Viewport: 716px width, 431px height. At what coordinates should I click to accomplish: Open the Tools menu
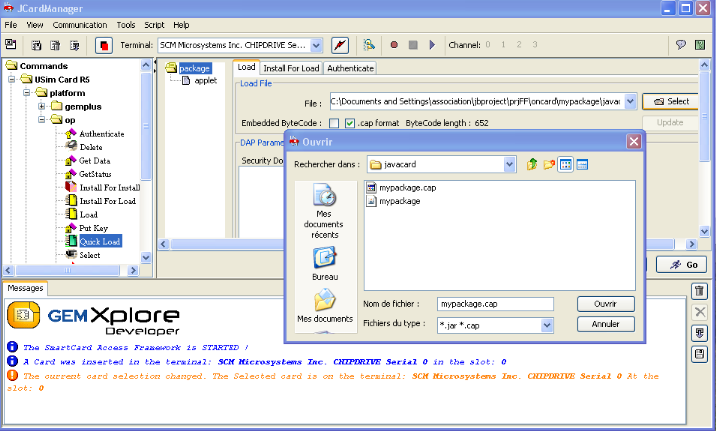pyautogui.click(x=126, y=25)
